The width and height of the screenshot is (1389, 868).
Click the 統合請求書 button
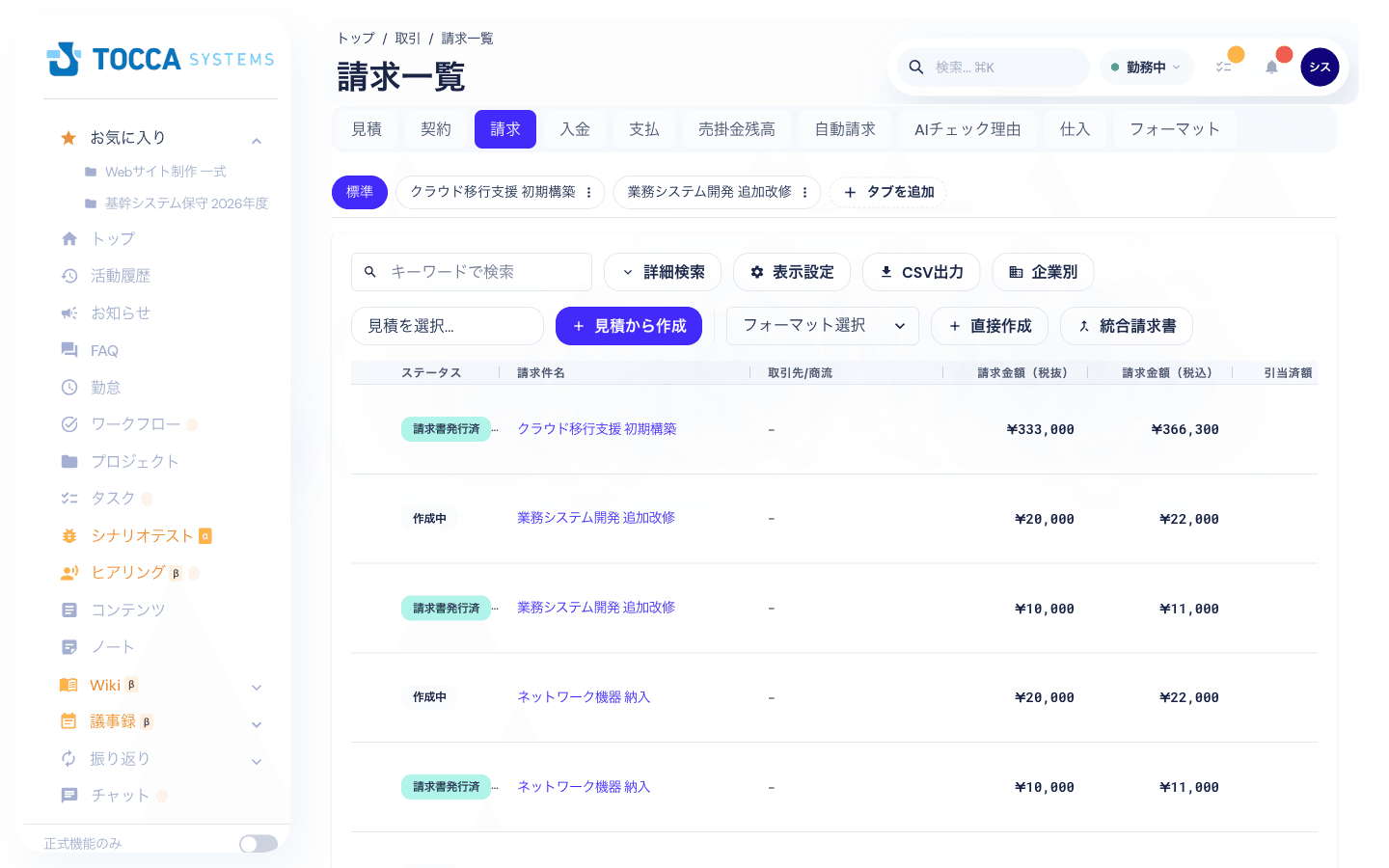point(1127,326)
